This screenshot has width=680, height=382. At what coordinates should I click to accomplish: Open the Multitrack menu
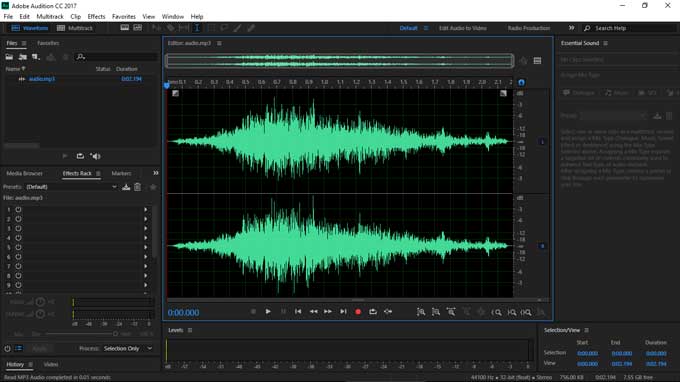pyautogui.click(x=50, y=16)
